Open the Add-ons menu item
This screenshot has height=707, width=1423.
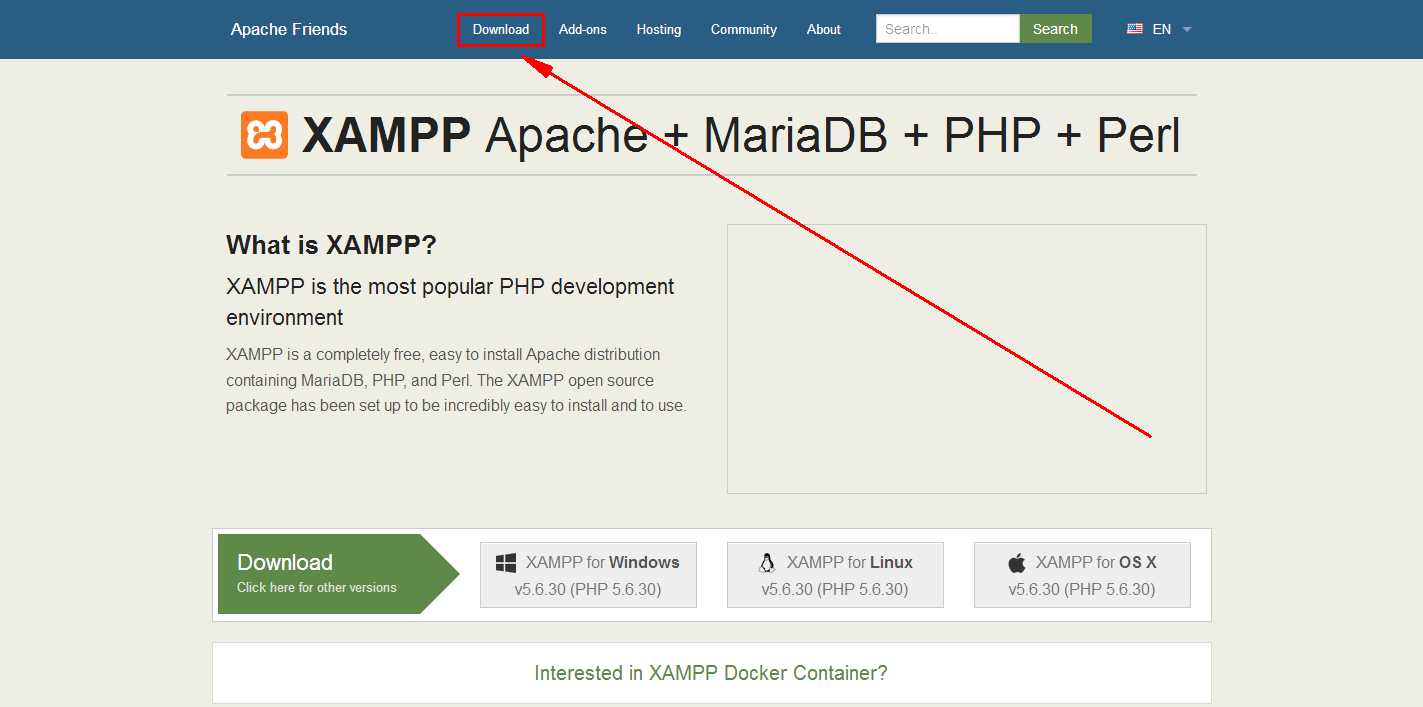coord(583,30)
